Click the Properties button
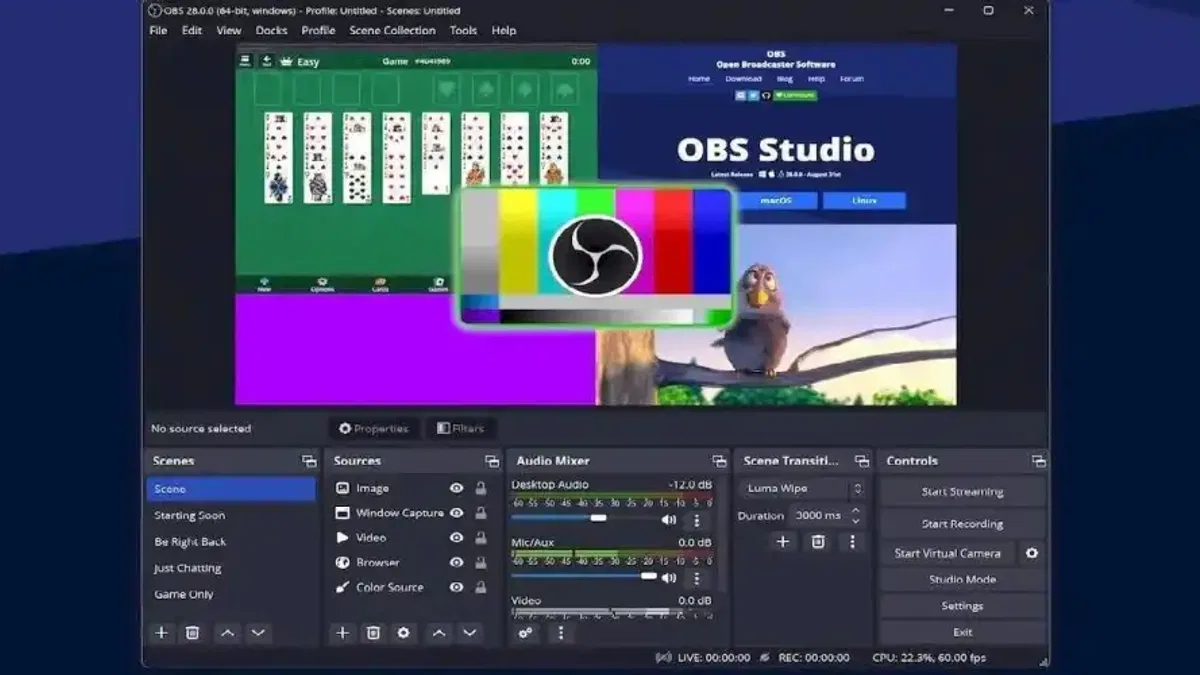 tap(374, 428)
